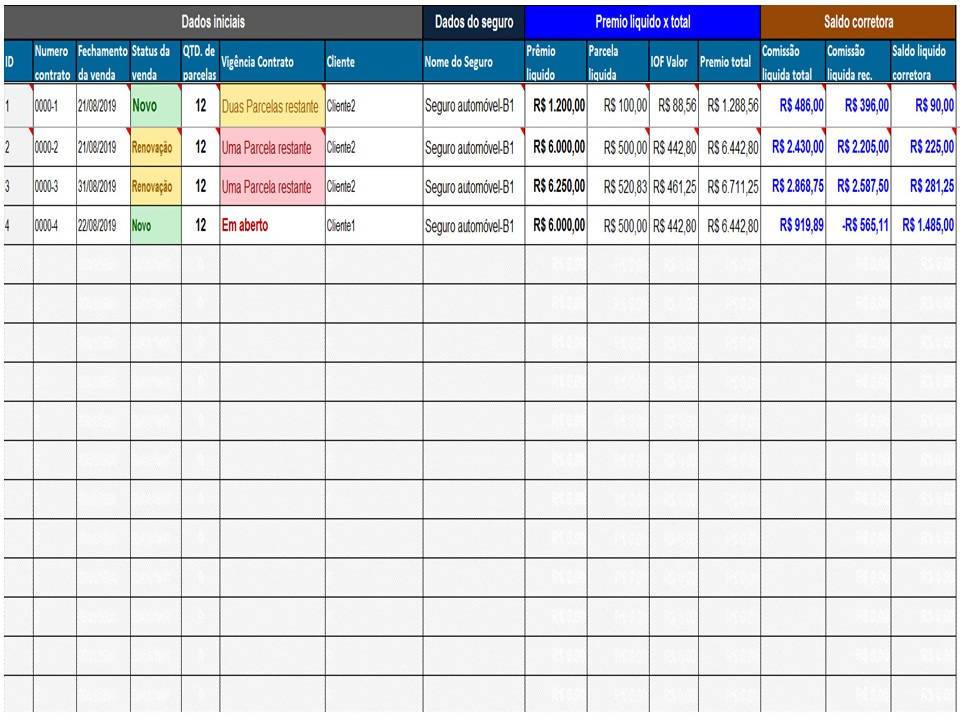Click contract number cell 0000-1
This screenshot has height=720, width=960.
click(x=53, y=106)
